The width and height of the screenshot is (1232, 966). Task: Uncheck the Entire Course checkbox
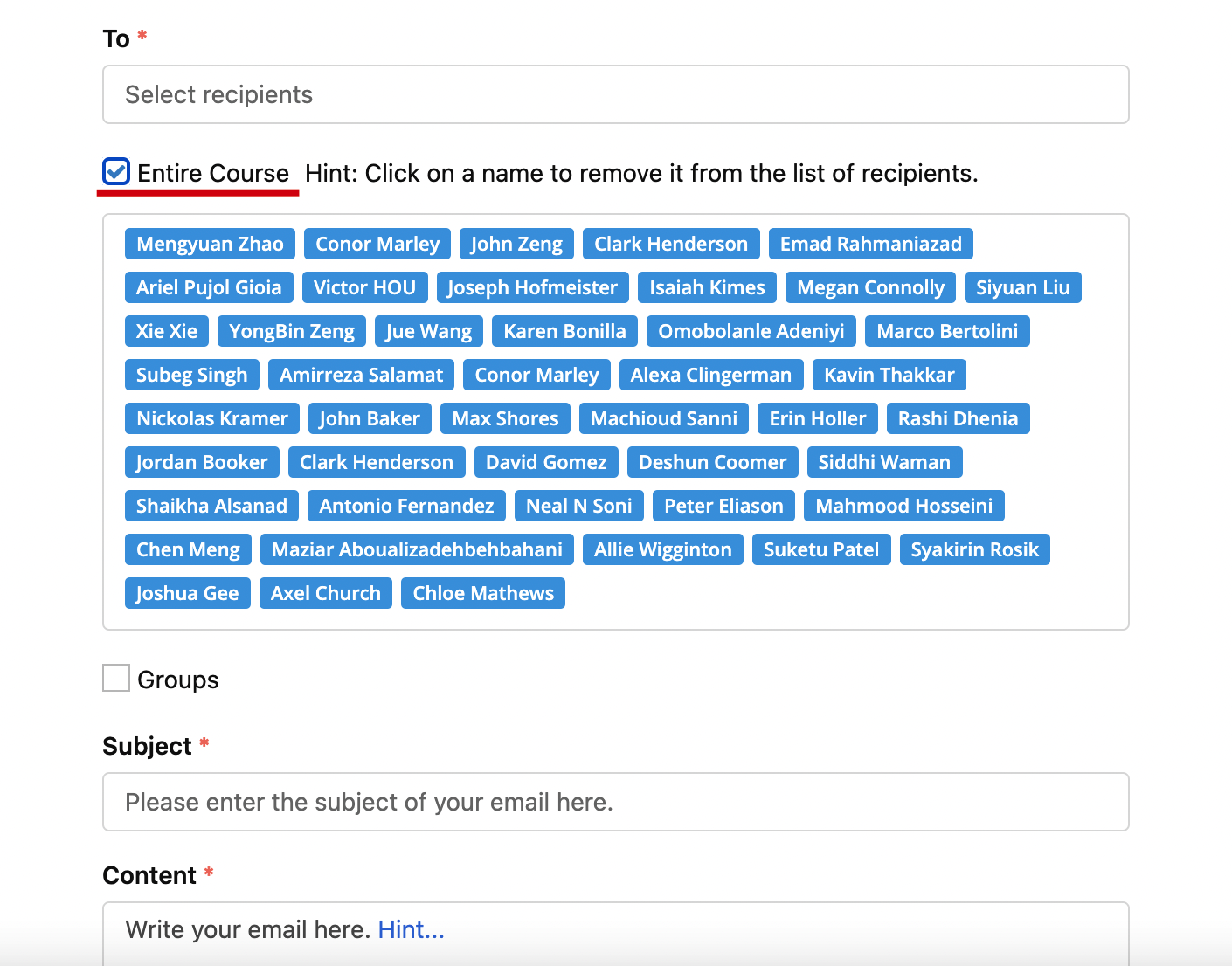point(116,172)
